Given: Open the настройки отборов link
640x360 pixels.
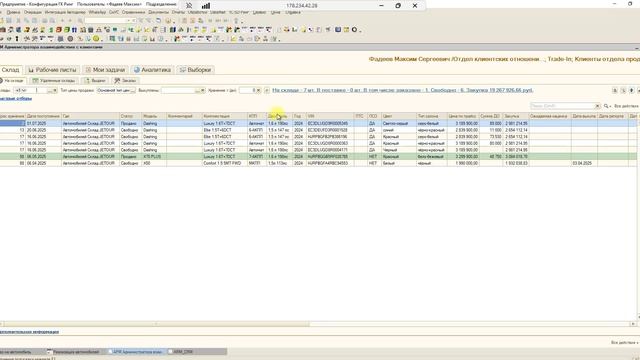Looking at the screenshot, I should coord(16,98).
